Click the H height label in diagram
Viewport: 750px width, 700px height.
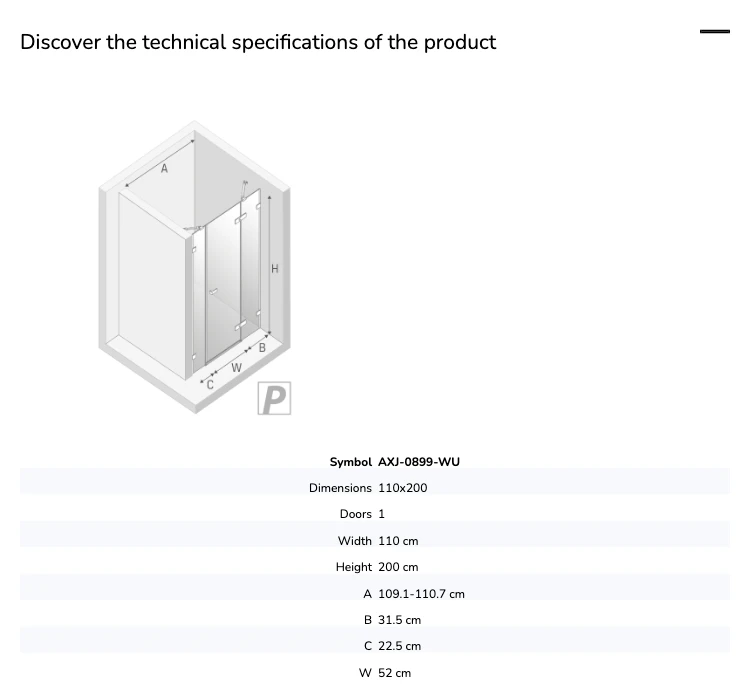coord(275,269)
